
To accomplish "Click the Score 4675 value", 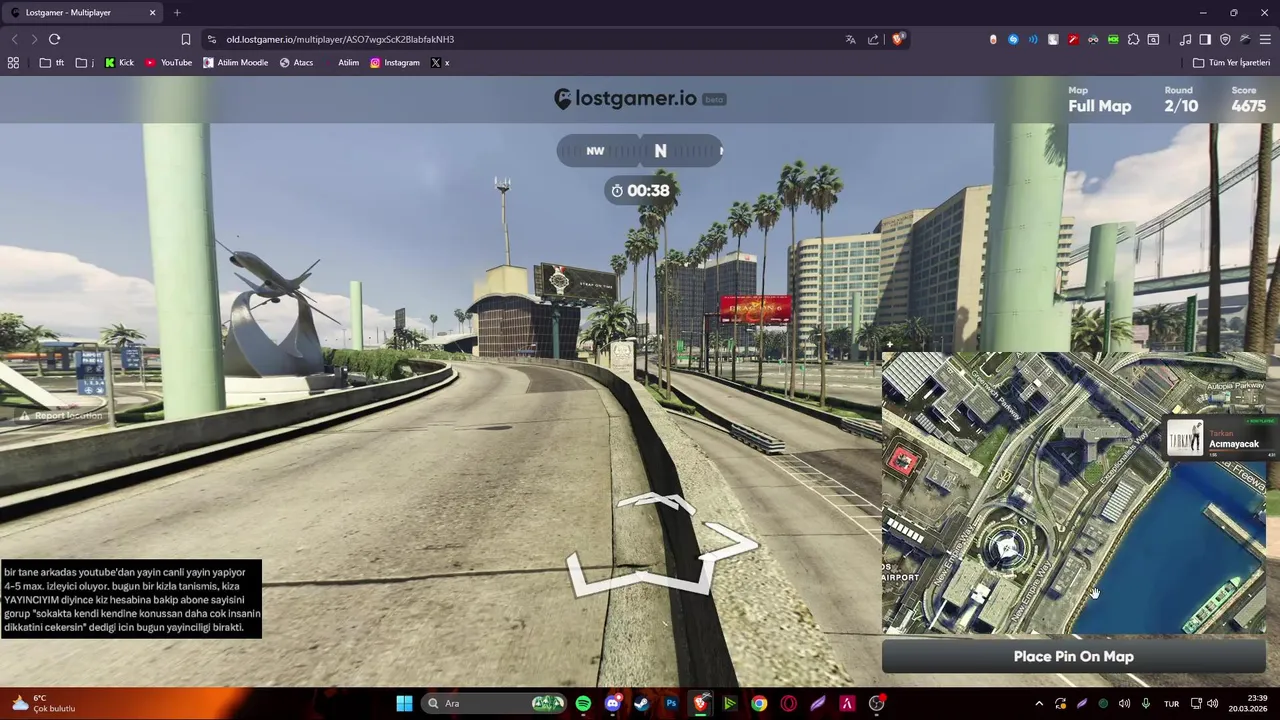I will coord(1248,106).
